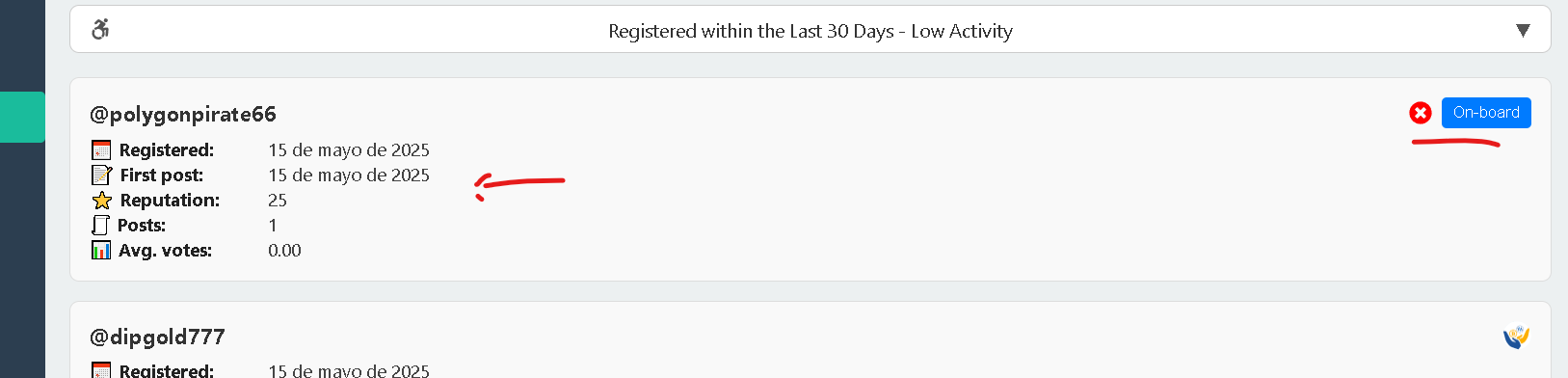The height and width of the screenshot is (378, 1568).
Task: Click the Reputation value 25
Action: (x=278, y=200)
